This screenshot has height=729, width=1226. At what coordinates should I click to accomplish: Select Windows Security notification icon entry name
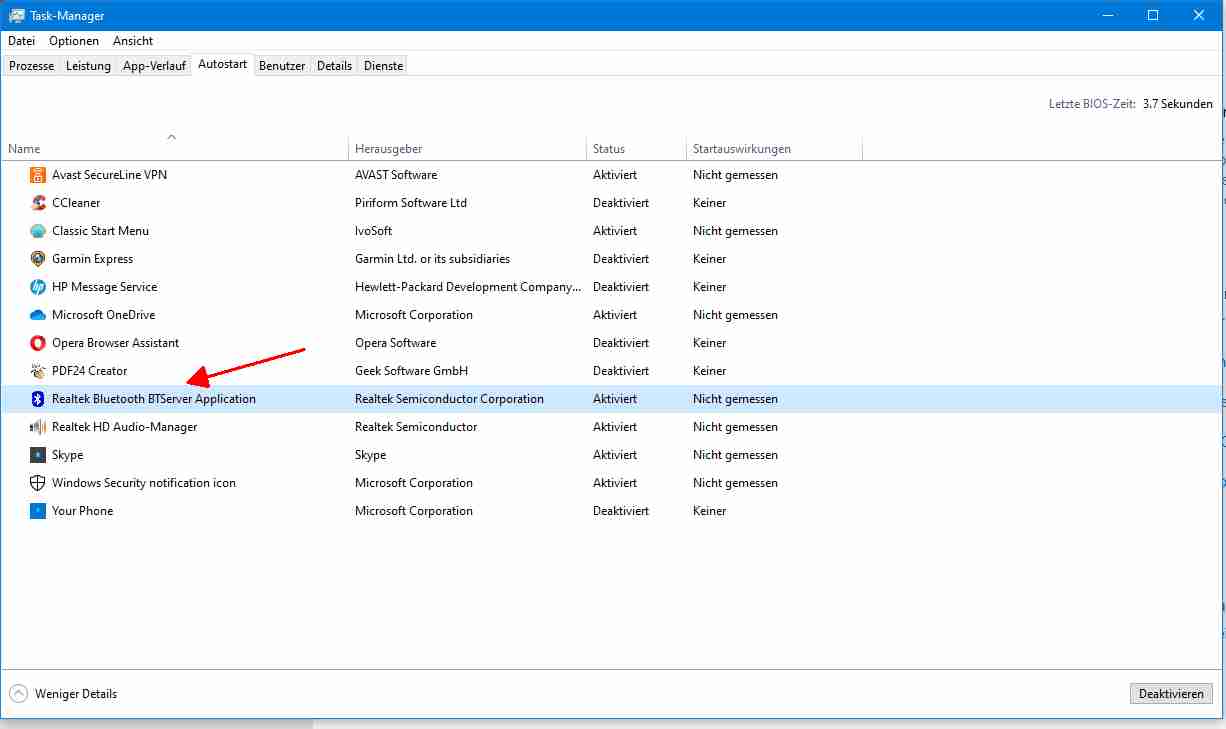(x=144, y=483)
